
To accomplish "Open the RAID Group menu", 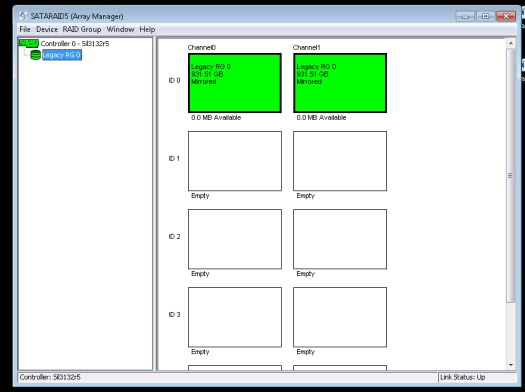I will pos(82,29).
